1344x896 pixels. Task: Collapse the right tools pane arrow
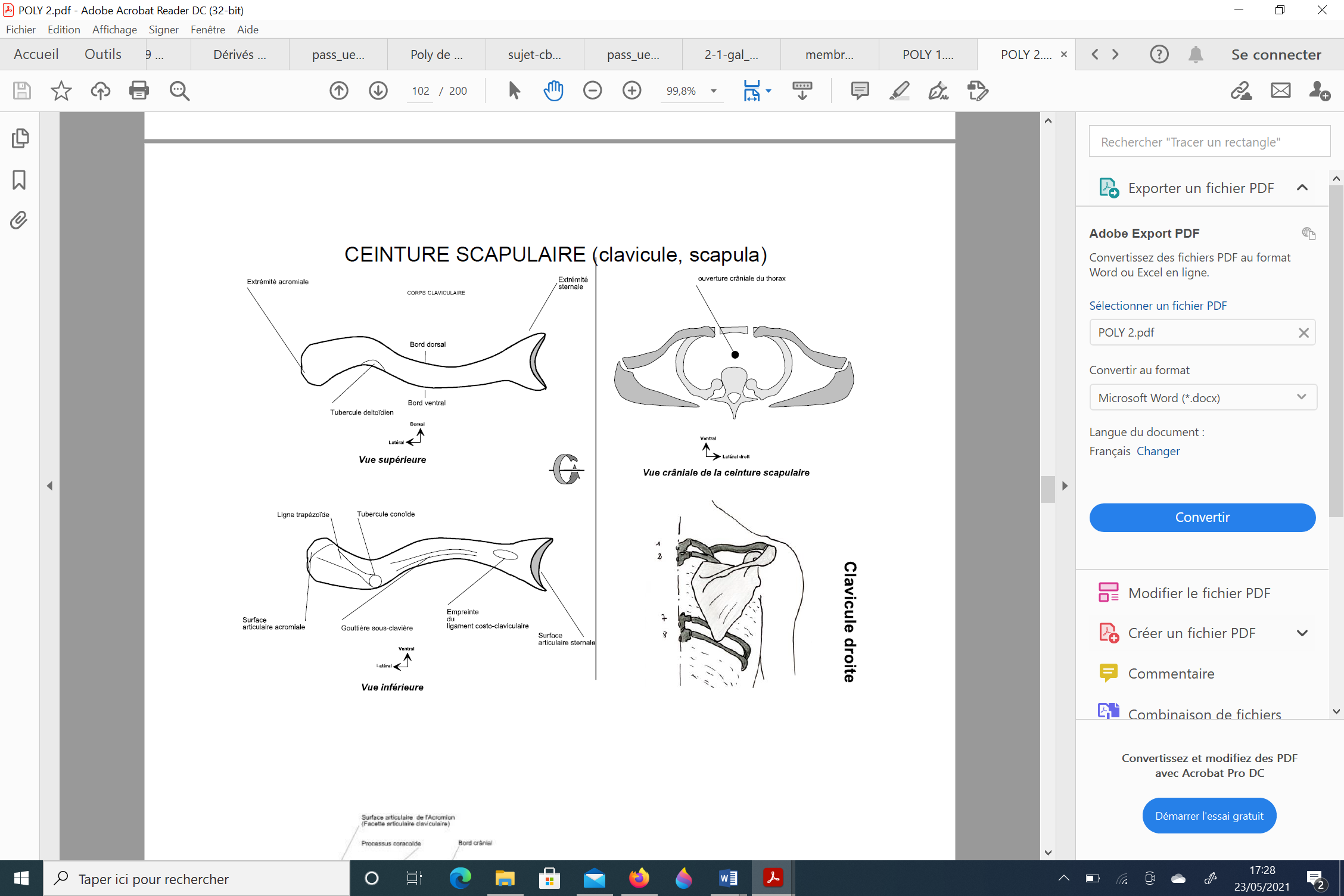1065,486
